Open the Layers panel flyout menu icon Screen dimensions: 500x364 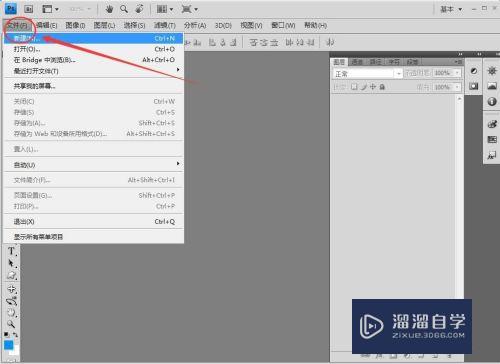click(458, 62)
